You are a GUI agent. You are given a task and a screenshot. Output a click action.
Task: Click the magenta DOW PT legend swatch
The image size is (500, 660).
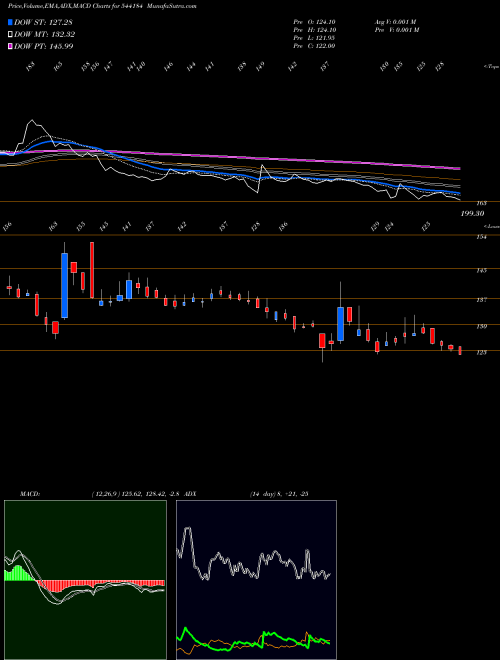pos(10,46)
